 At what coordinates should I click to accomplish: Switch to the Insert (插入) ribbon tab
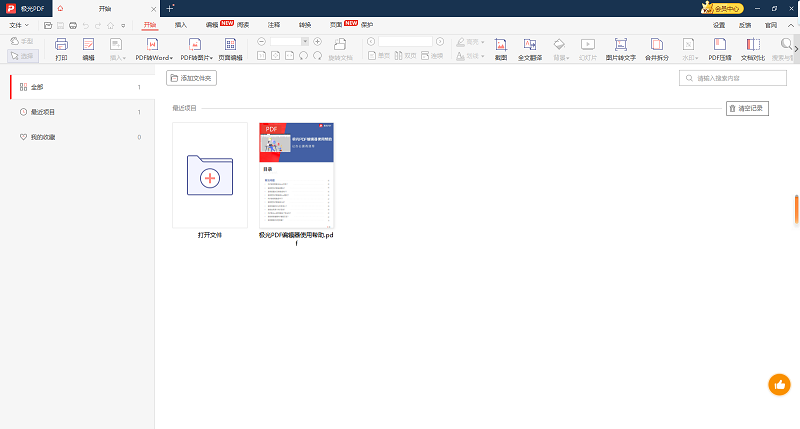click(x=181, y=24)
